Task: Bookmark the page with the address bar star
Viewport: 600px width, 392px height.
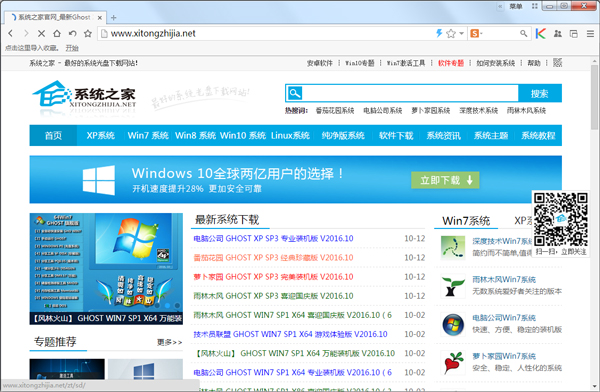Action: [x=451, y=34]
